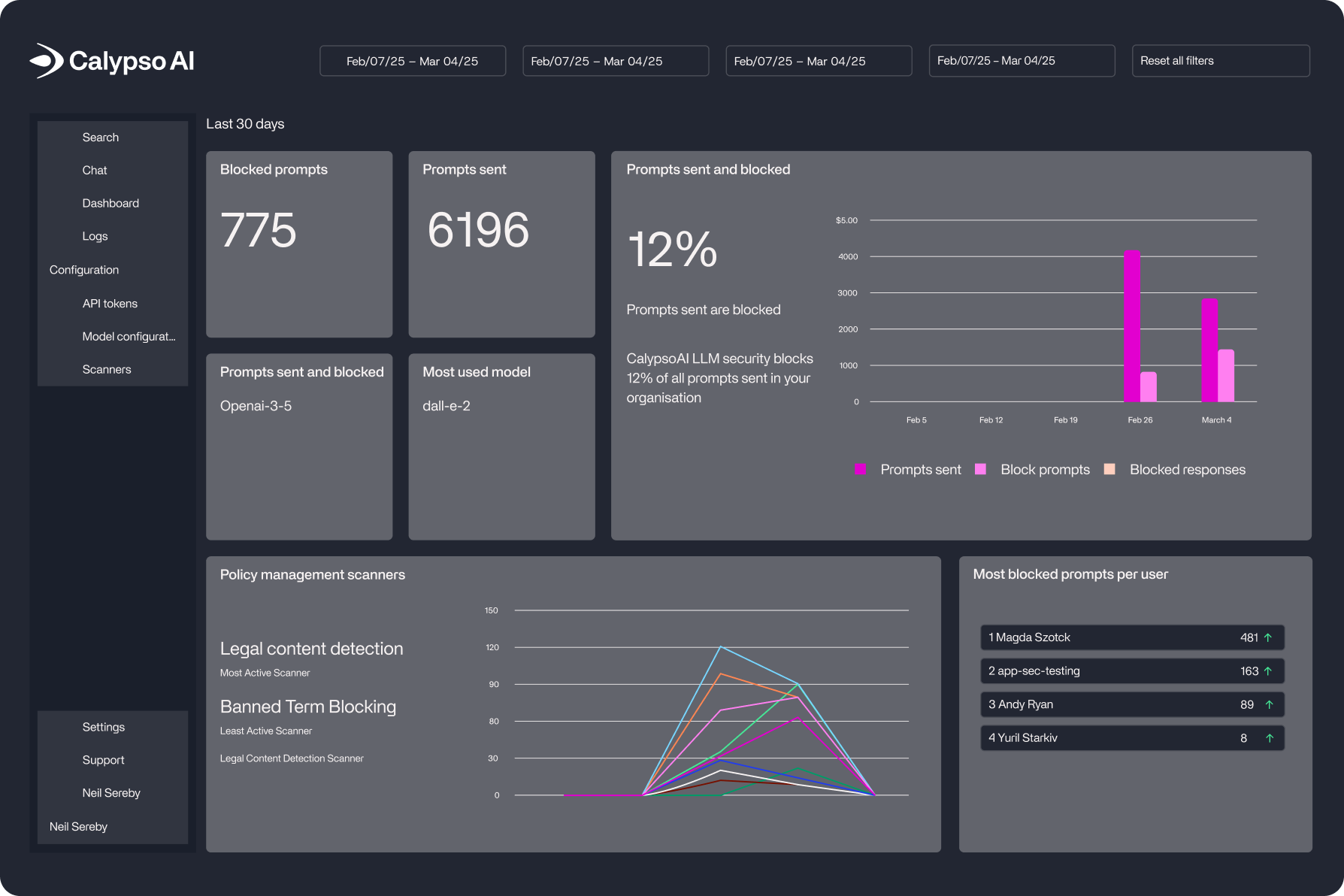Image resolution: width=1344 pixels, height=896 pixels.
Task: Open the date filter beside Reset all filters
Action: 1021,61
